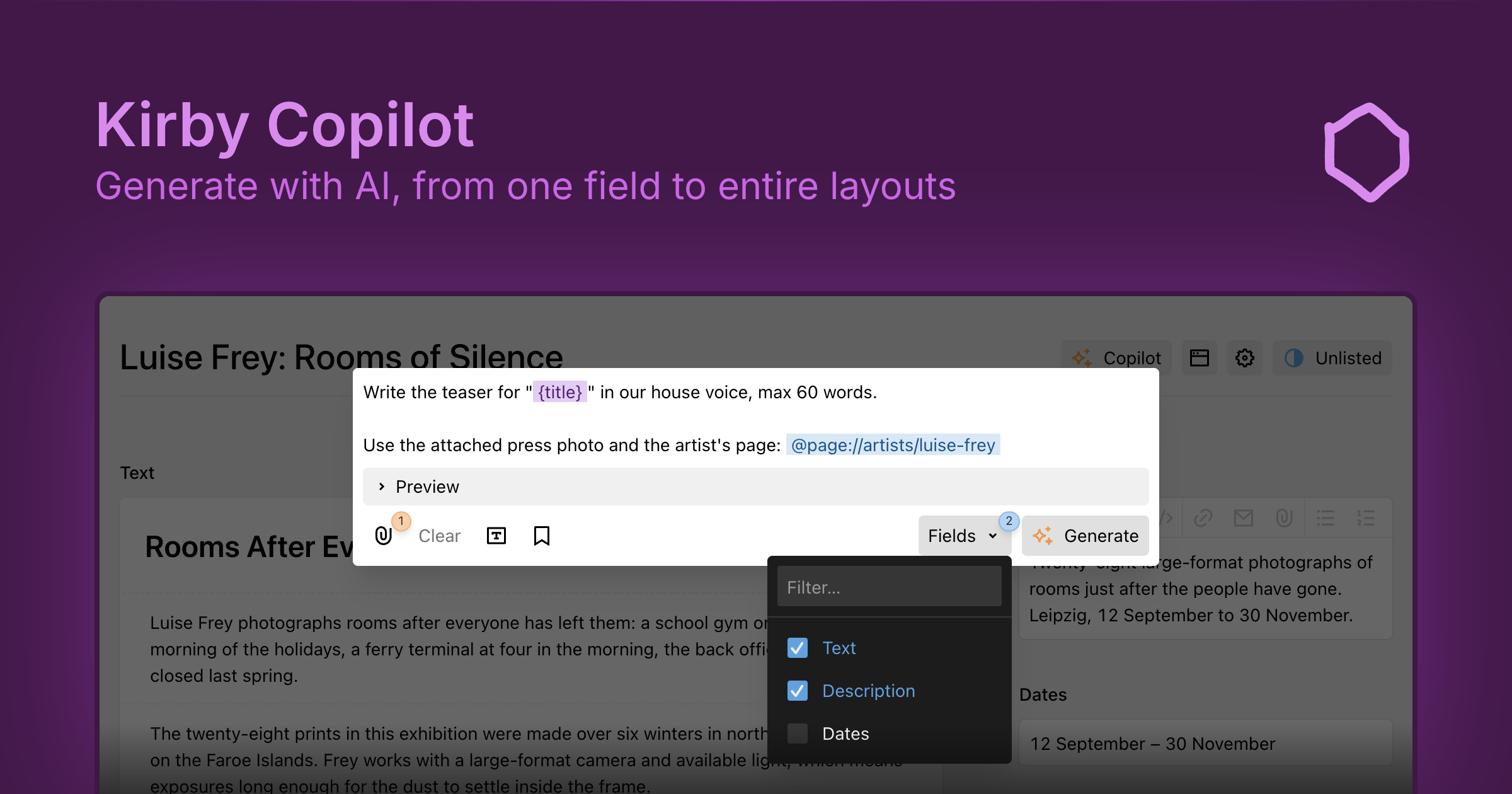The height and width of the screenshot is (794, 1512).
Task: Uncheck the Description field checkbox
Action: [798, 691]
